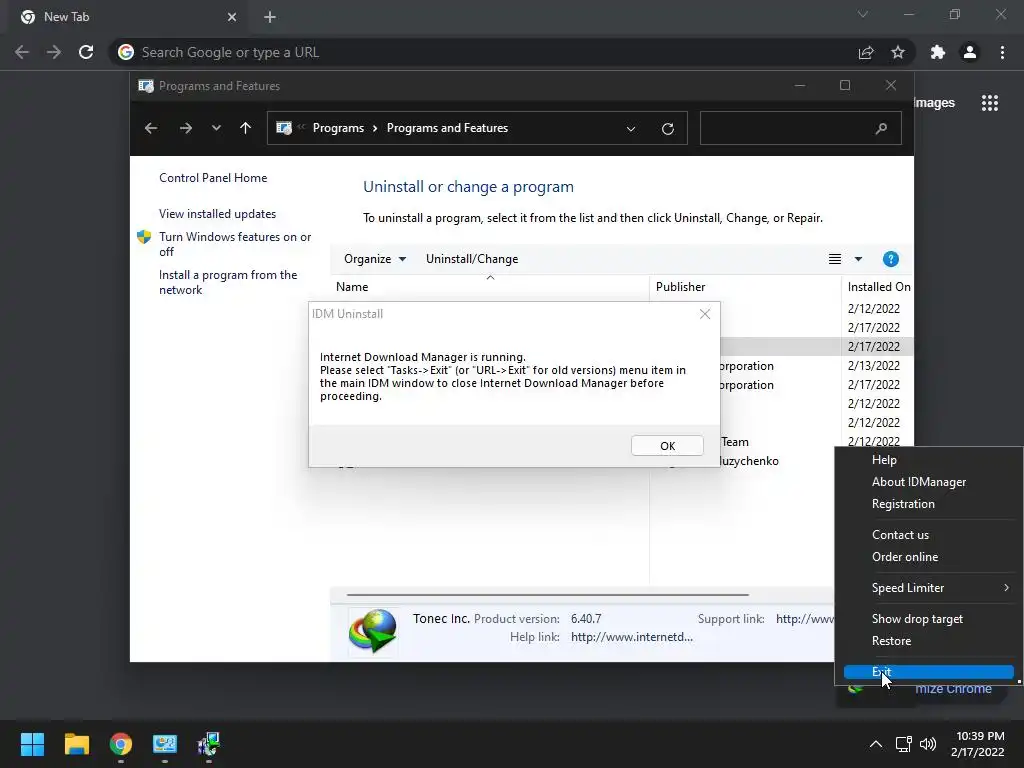Click Install a program from the network
This screenshot has width=1024, height=768.
tap(228, 282)
